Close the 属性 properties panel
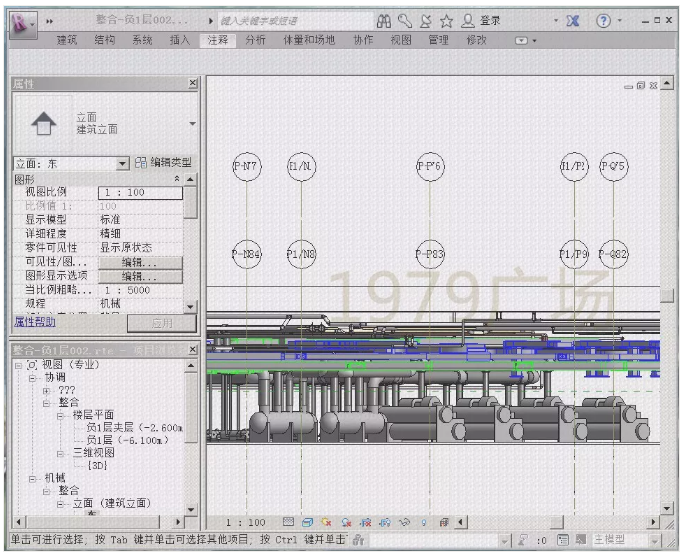This screenshot has height=556, width=686. coord(192,83)
